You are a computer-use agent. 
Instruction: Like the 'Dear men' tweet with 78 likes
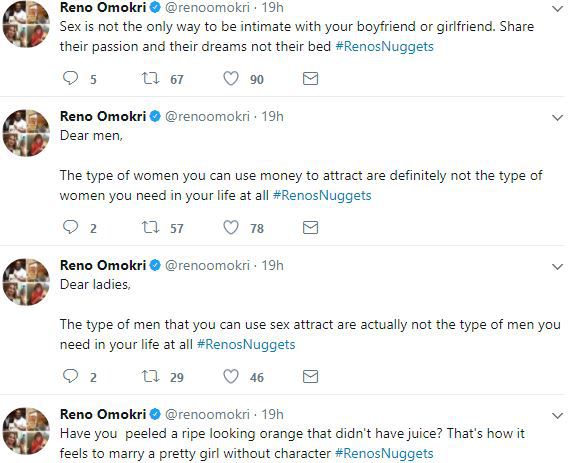(x=231, y=227)
